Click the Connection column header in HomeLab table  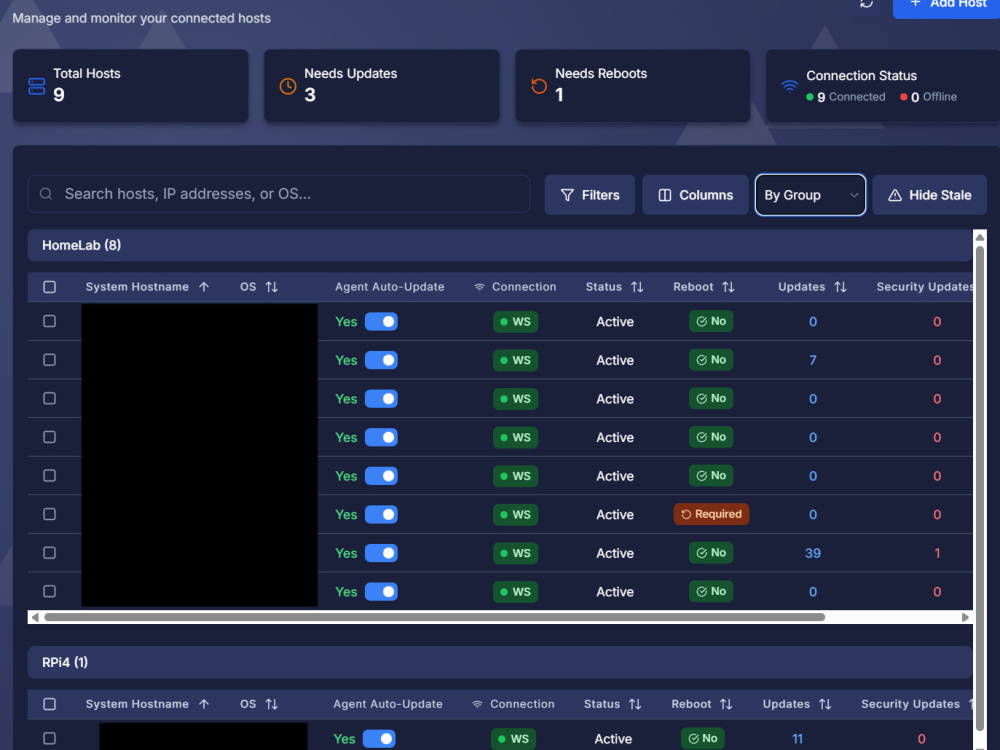(x=515, y=287)
